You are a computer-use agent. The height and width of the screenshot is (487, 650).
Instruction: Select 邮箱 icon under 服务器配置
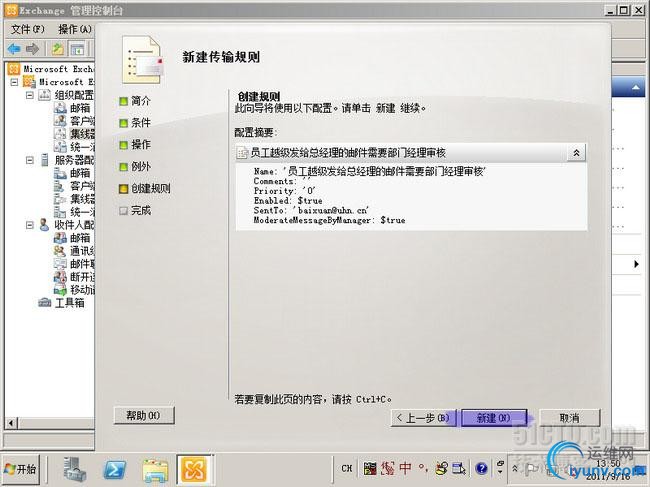[x=60, y=173]
